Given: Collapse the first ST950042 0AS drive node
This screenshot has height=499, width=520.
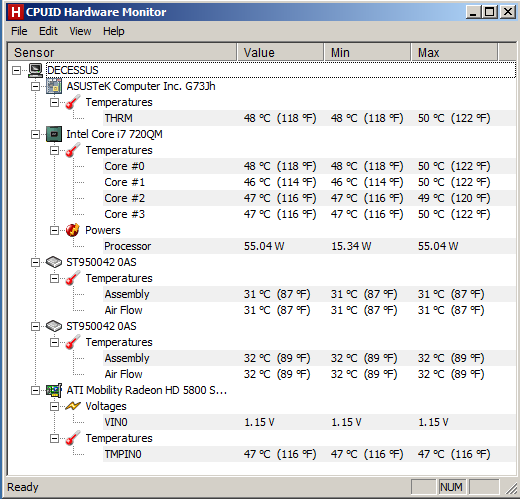Looking at the screenshot, I should tap(35, 262).
